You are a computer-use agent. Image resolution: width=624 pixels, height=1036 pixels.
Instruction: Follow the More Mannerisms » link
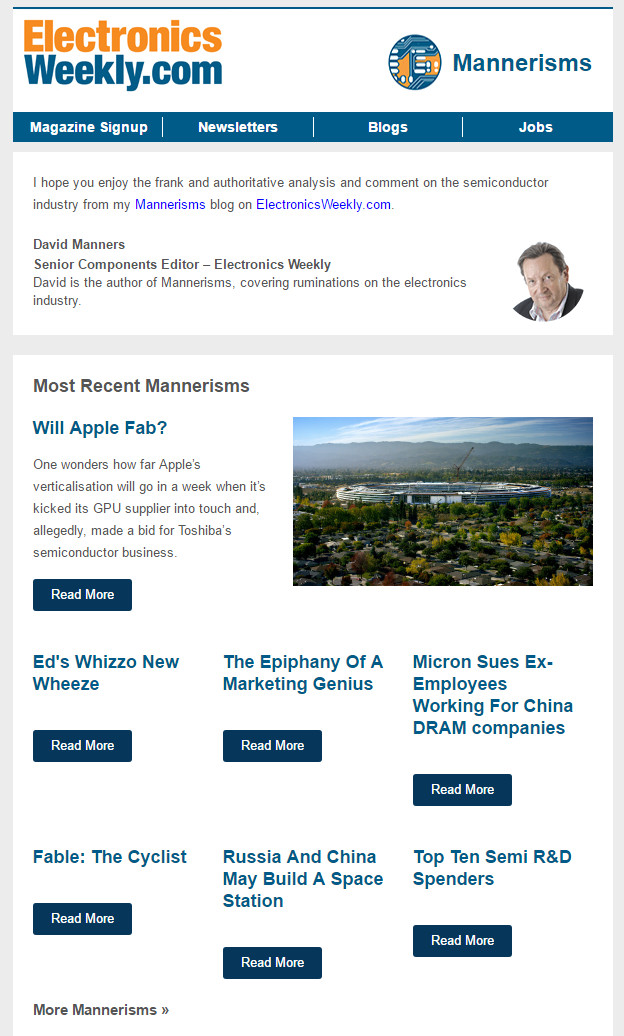(x=101, y=1010)
